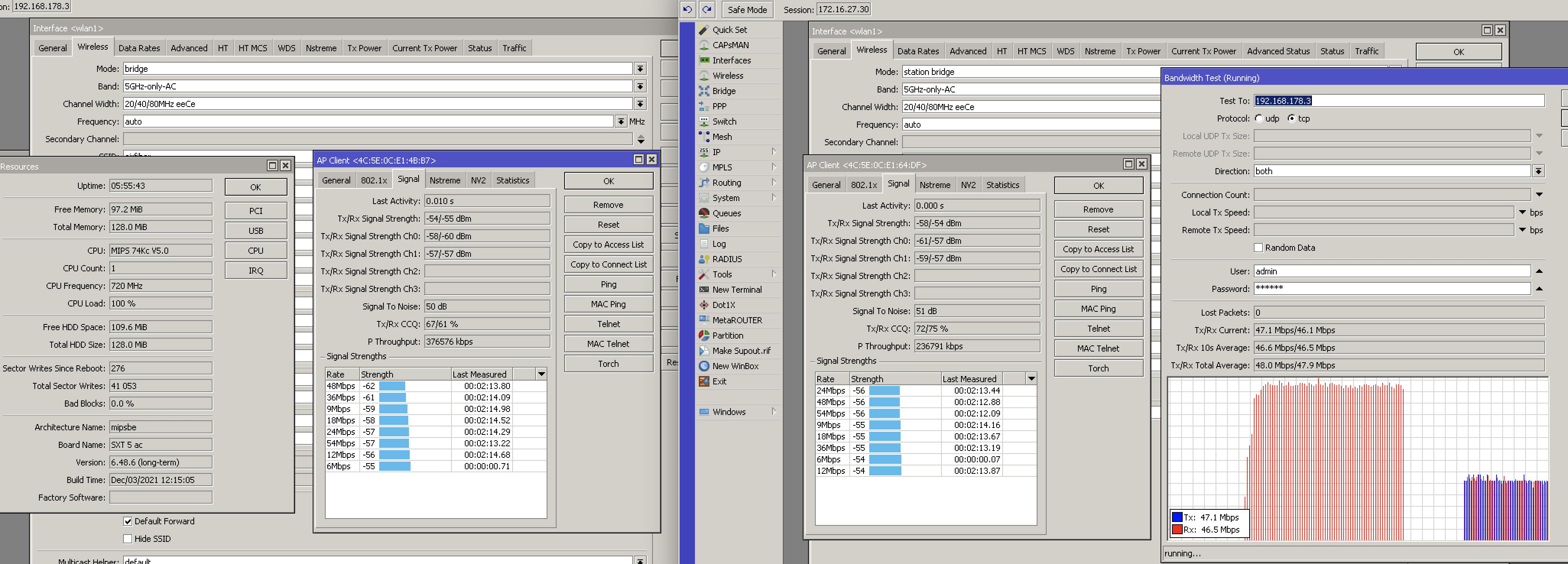Switch to the HT MCS tab
Viewport: 1568px width, 564px height.
(253, 48)
